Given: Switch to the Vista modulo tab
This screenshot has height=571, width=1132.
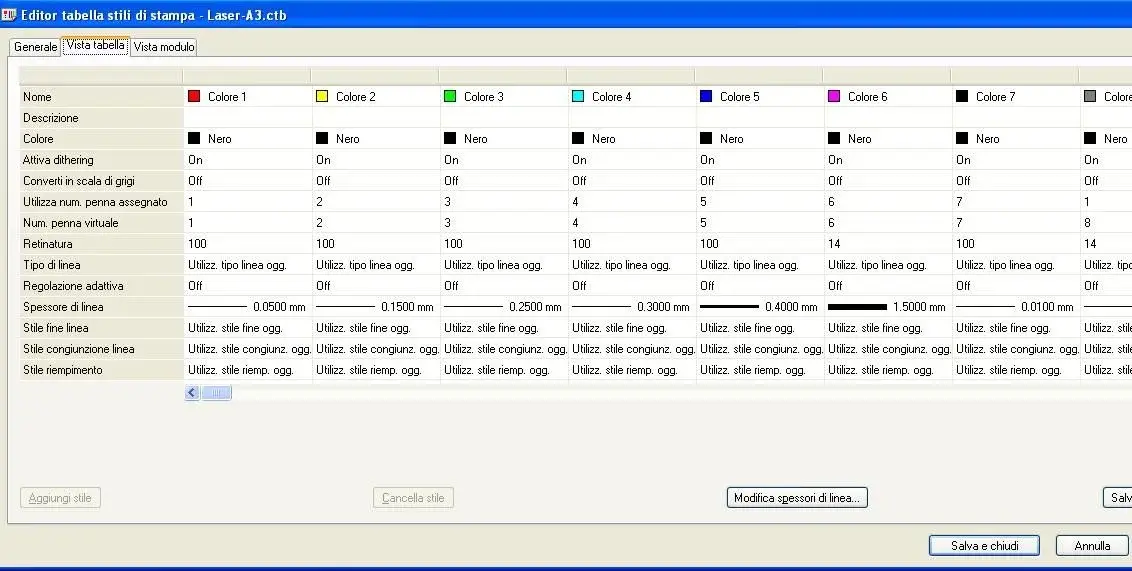Looking at the screenshot, I should click(x=164, y=47).
